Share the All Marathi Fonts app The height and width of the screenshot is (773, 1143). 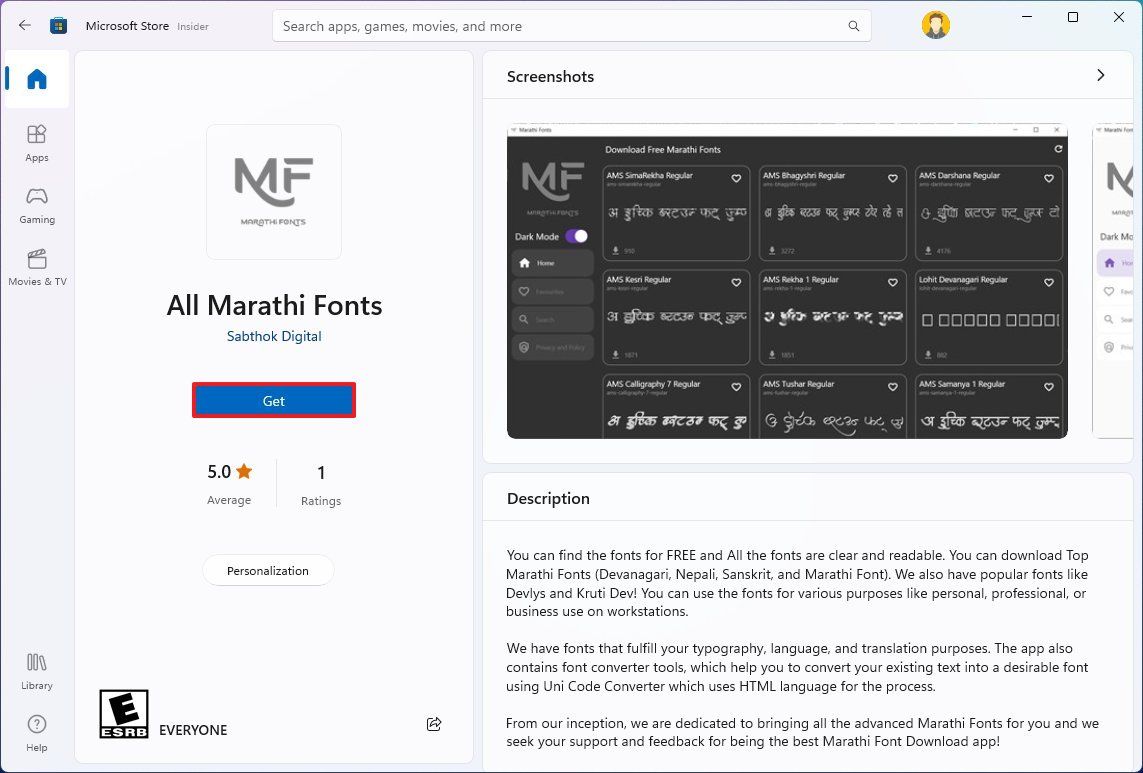point(434,724)
